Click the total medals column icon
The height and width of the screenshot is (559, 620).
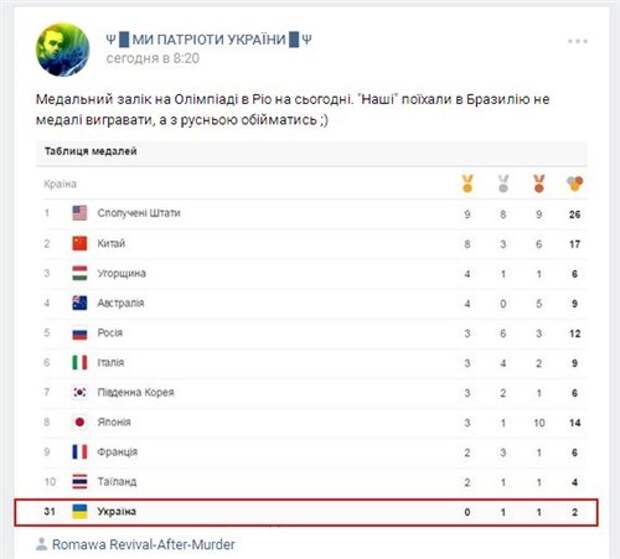click(x=575, y=183)
